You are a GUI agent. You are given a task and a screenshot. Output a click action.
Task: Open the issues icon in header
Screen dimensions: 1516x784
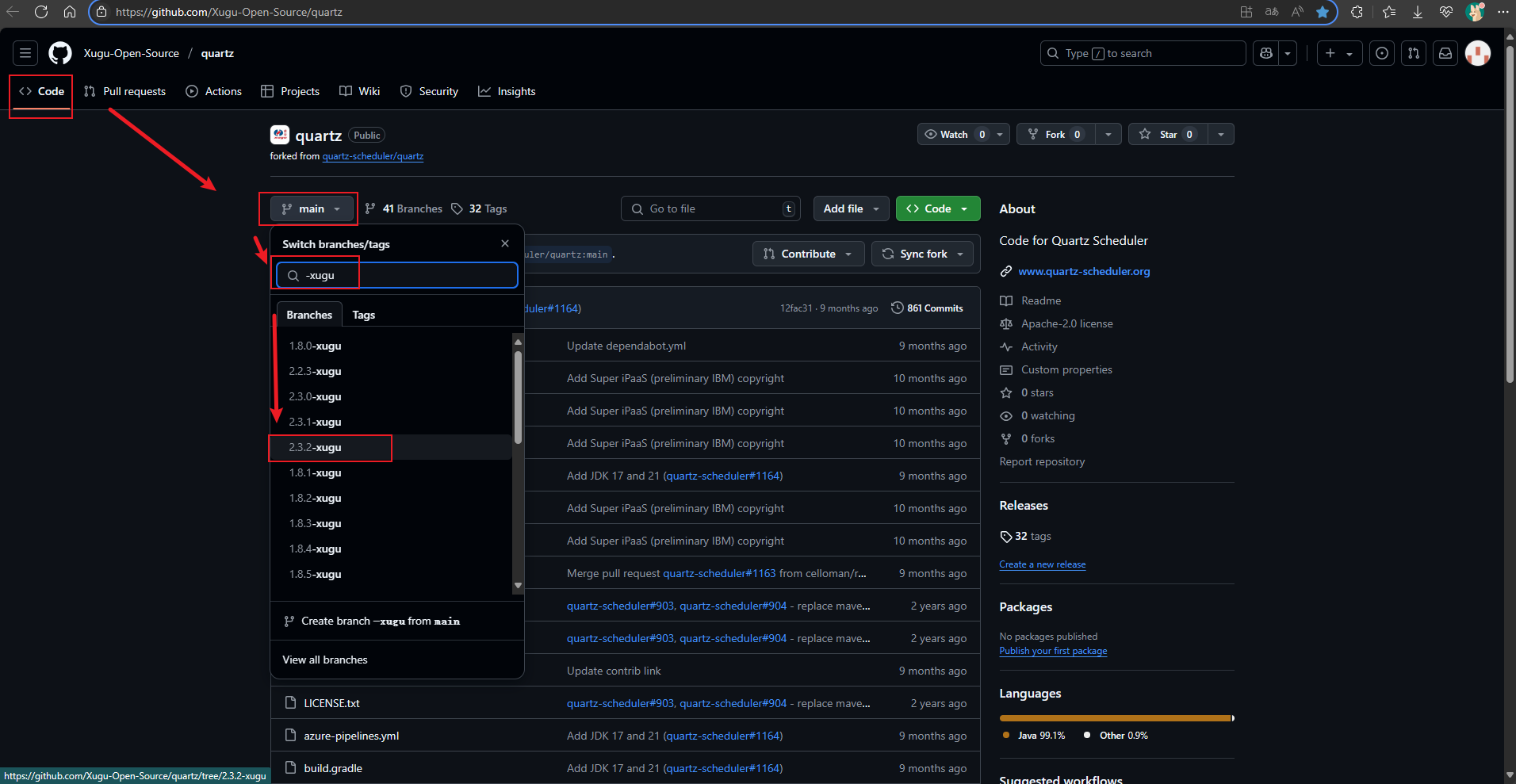1382,53
